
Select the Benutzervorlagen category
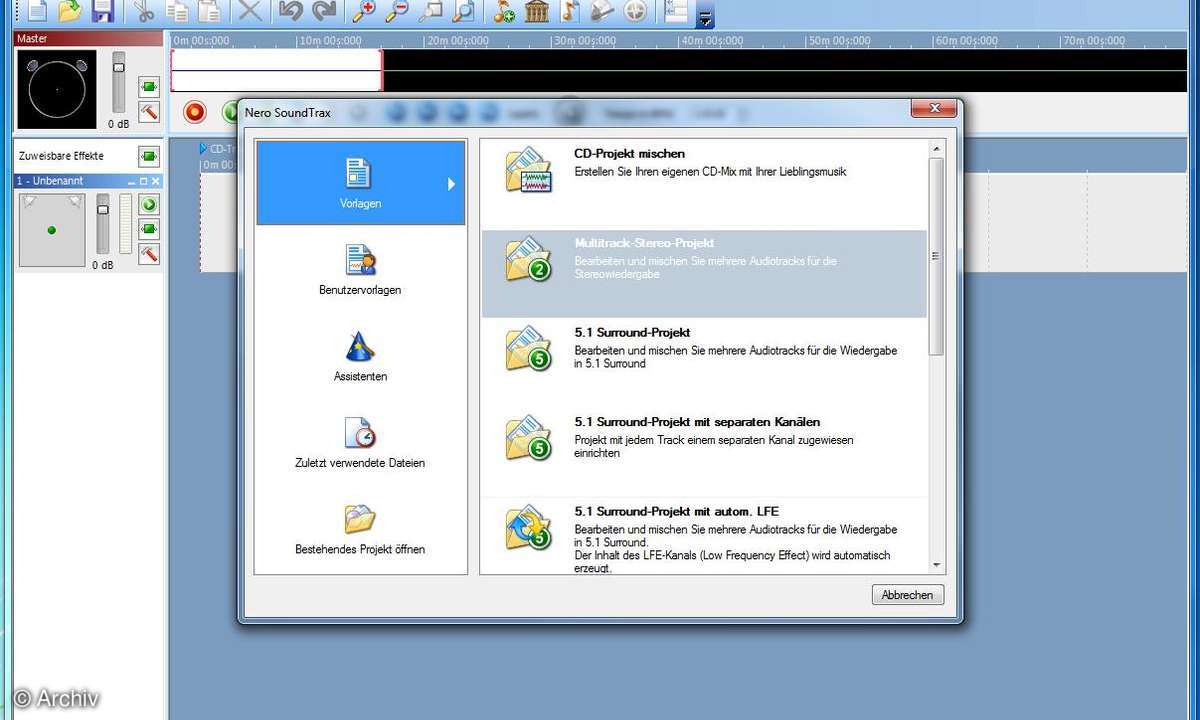click(x=360, y=269)
